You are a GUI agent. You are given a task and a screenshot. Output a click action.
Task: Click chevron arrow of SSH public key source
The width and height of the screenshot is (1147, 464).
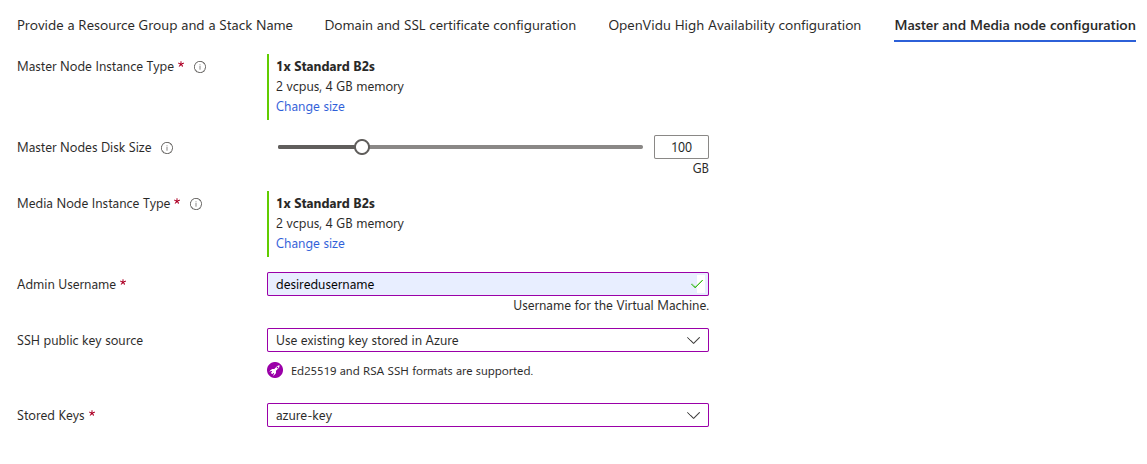tap(693, 340)
